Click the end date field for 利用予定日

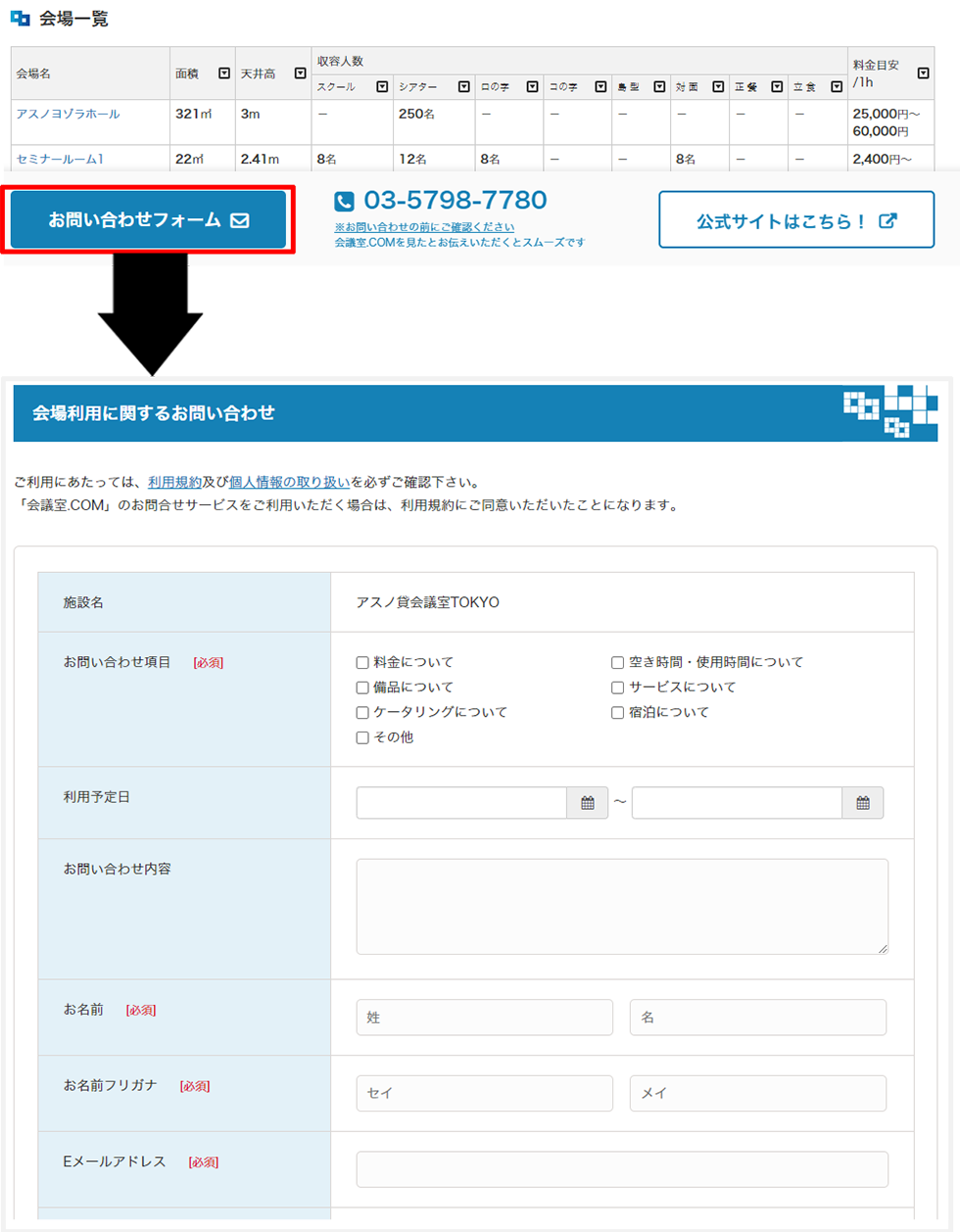[x=737, y=803]
